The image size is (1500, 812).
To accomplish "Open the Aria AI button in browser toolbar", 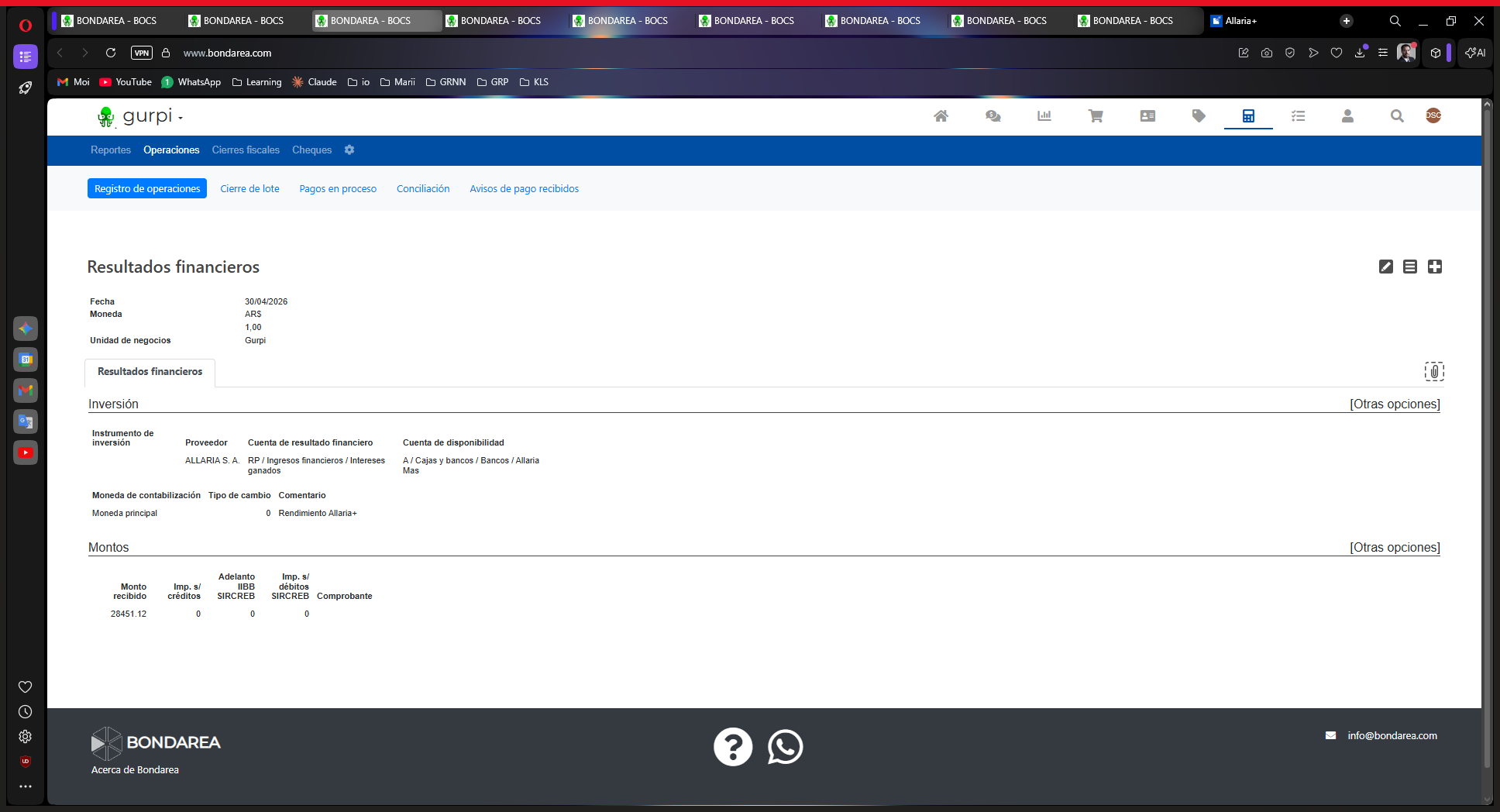I will point(1475,53).
